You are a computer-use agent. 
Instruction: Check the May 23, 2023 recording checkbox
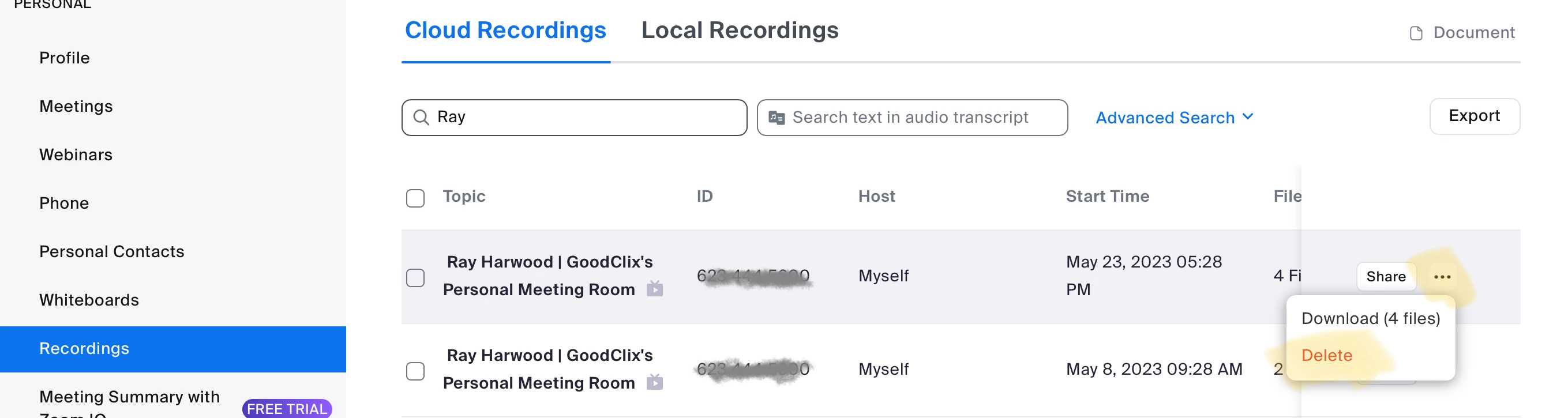tap(415, 278)
